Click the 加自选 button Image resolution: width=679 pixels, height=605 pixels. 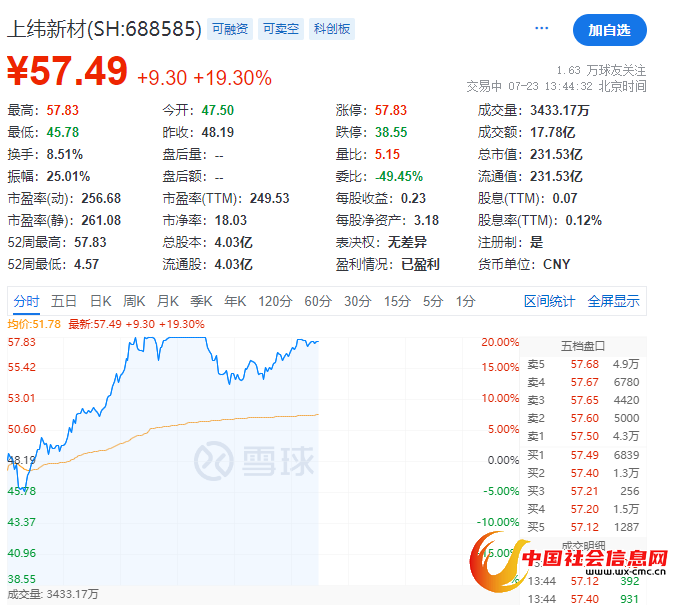click(609, 30)
